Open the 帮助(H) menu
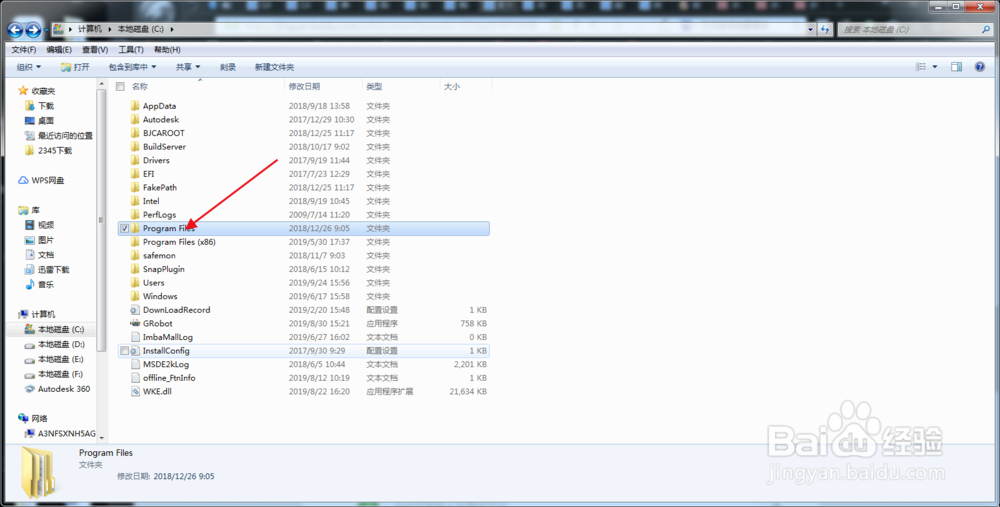Screen dimensions: 1000x507 (167, 50)
